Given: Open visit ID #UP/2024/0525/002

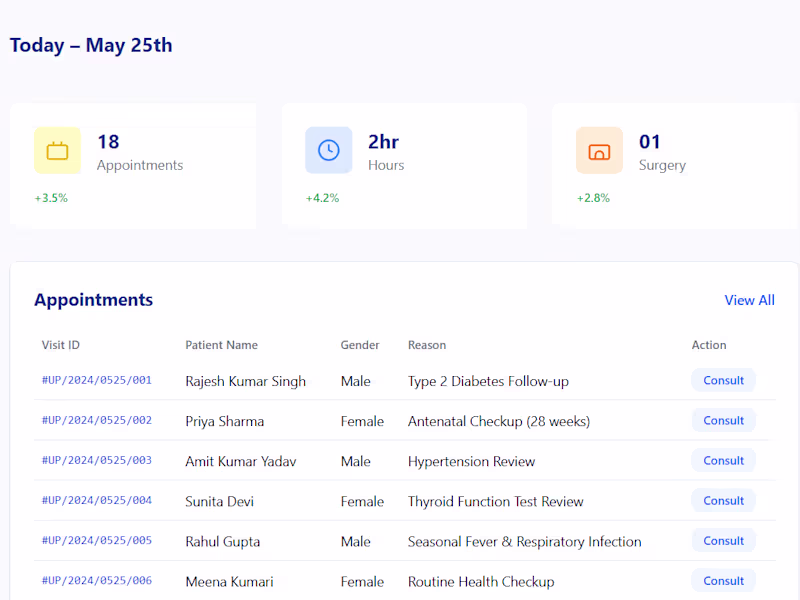Looking at the screenshot, I should tap(97, 421).
